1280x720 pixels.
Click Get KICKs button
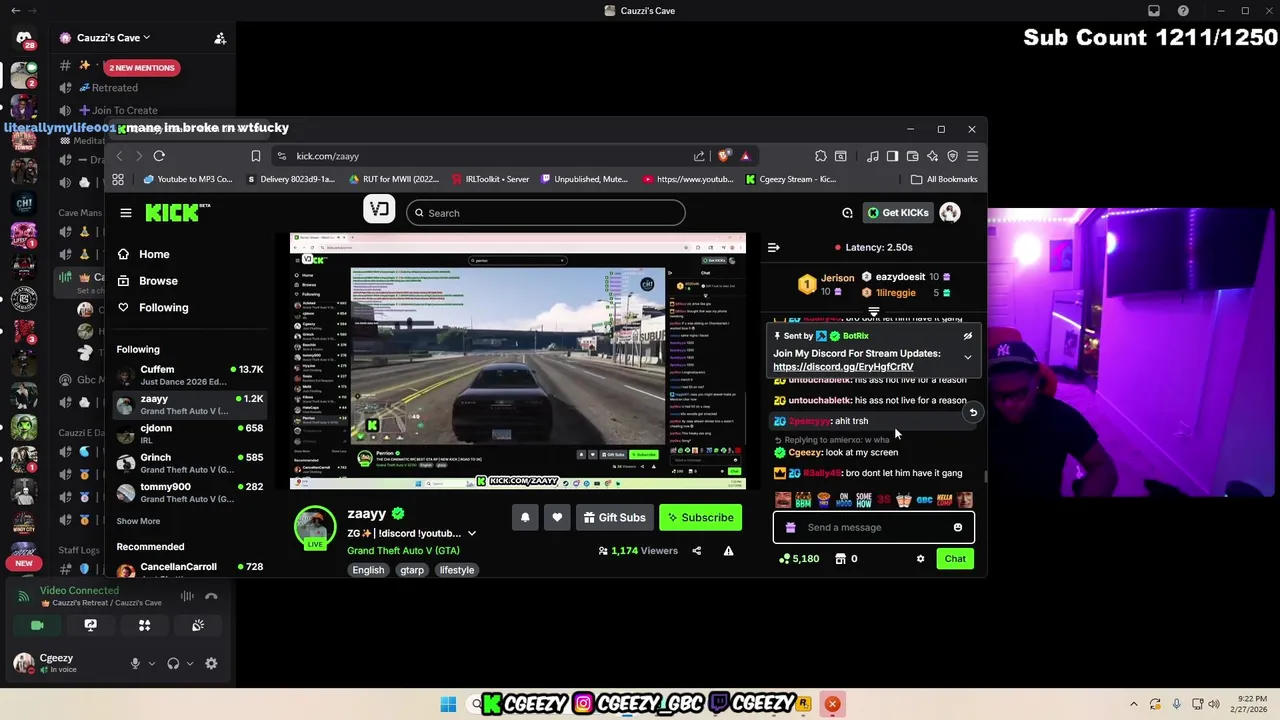coord(898,213)
